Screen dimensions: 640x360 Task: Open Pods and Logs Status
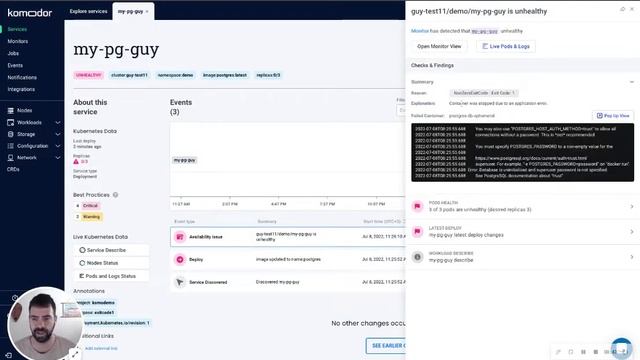click(111, 276)
